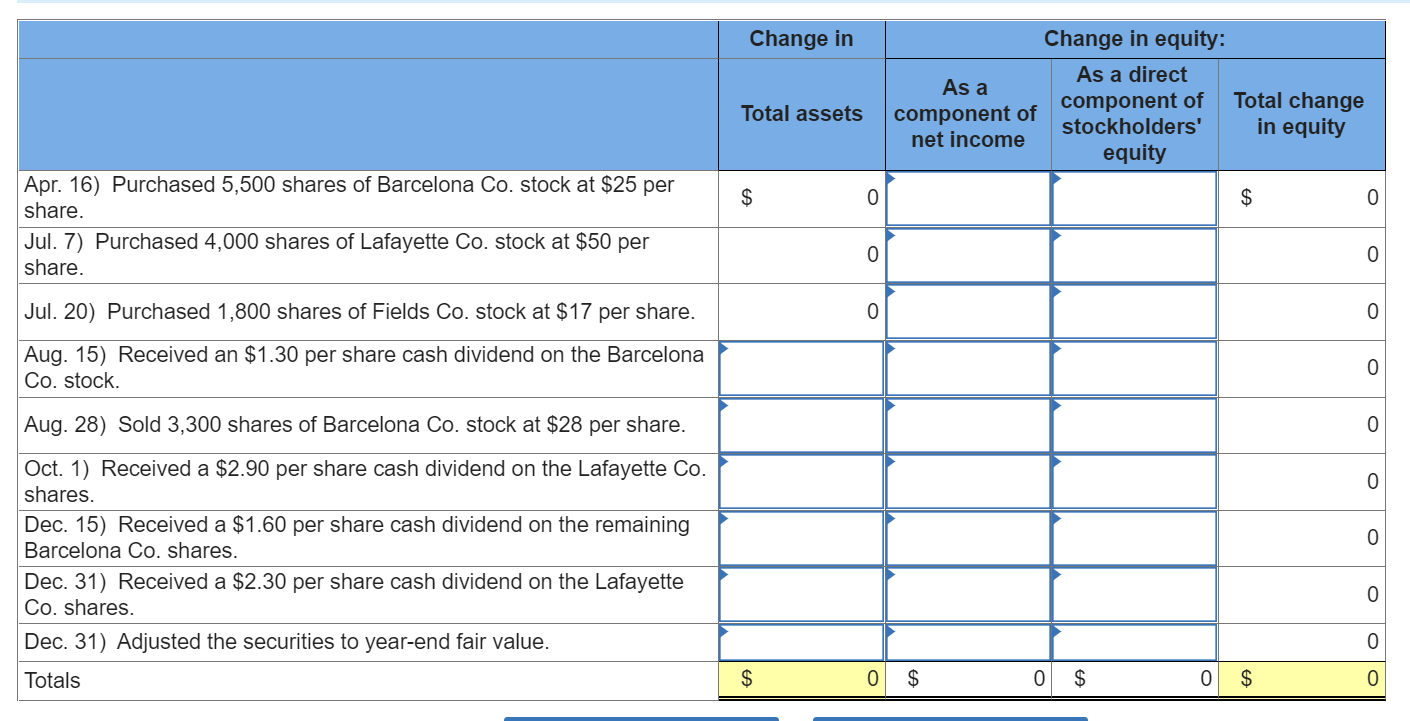
Task: Click the net income cell for Apr. 16 purchase
Action: [965, 198]
